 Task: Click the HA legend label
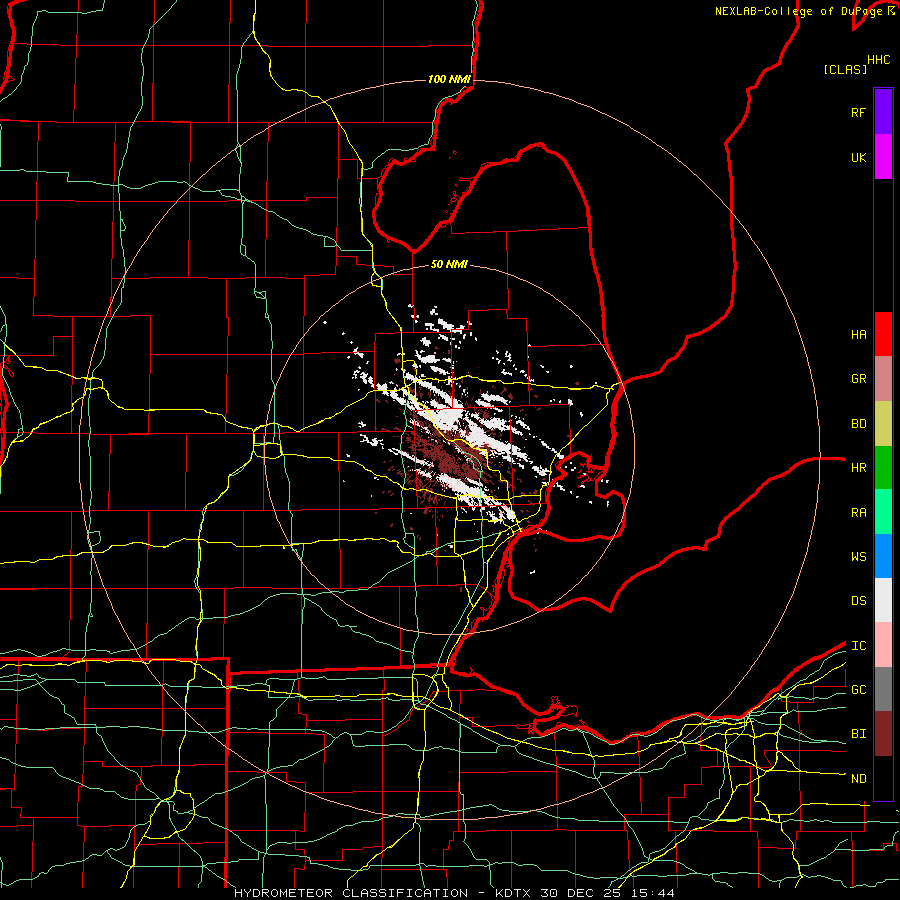pos(858,335)
